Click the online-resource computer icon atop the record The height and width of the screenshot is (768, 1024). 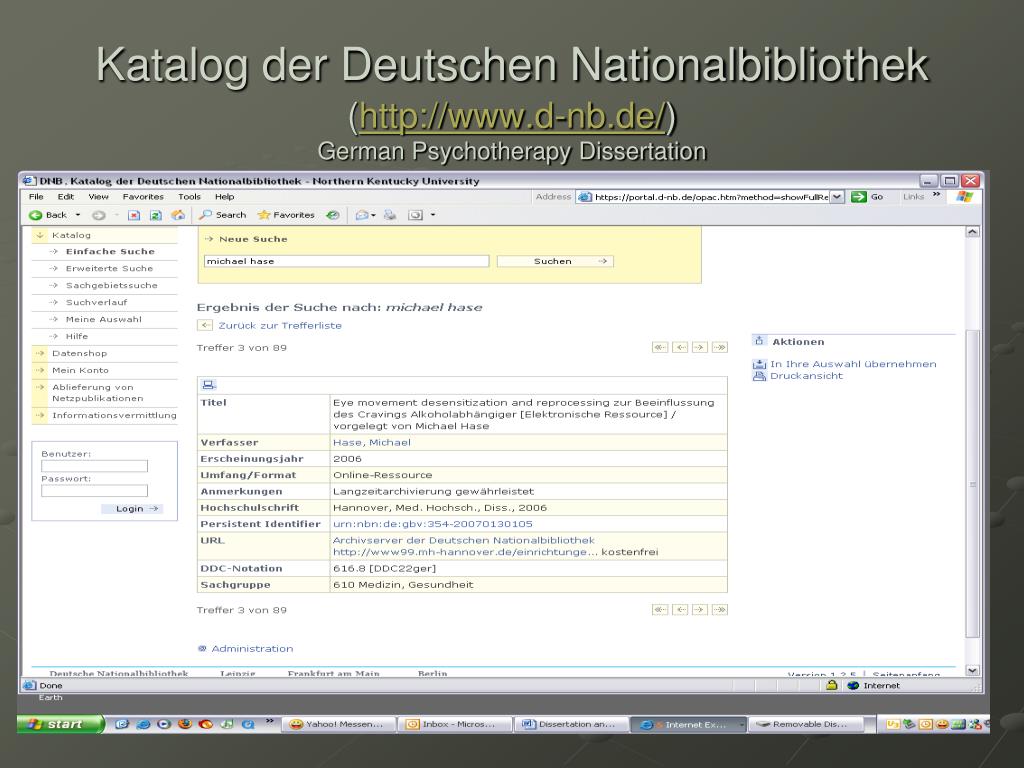209,385
